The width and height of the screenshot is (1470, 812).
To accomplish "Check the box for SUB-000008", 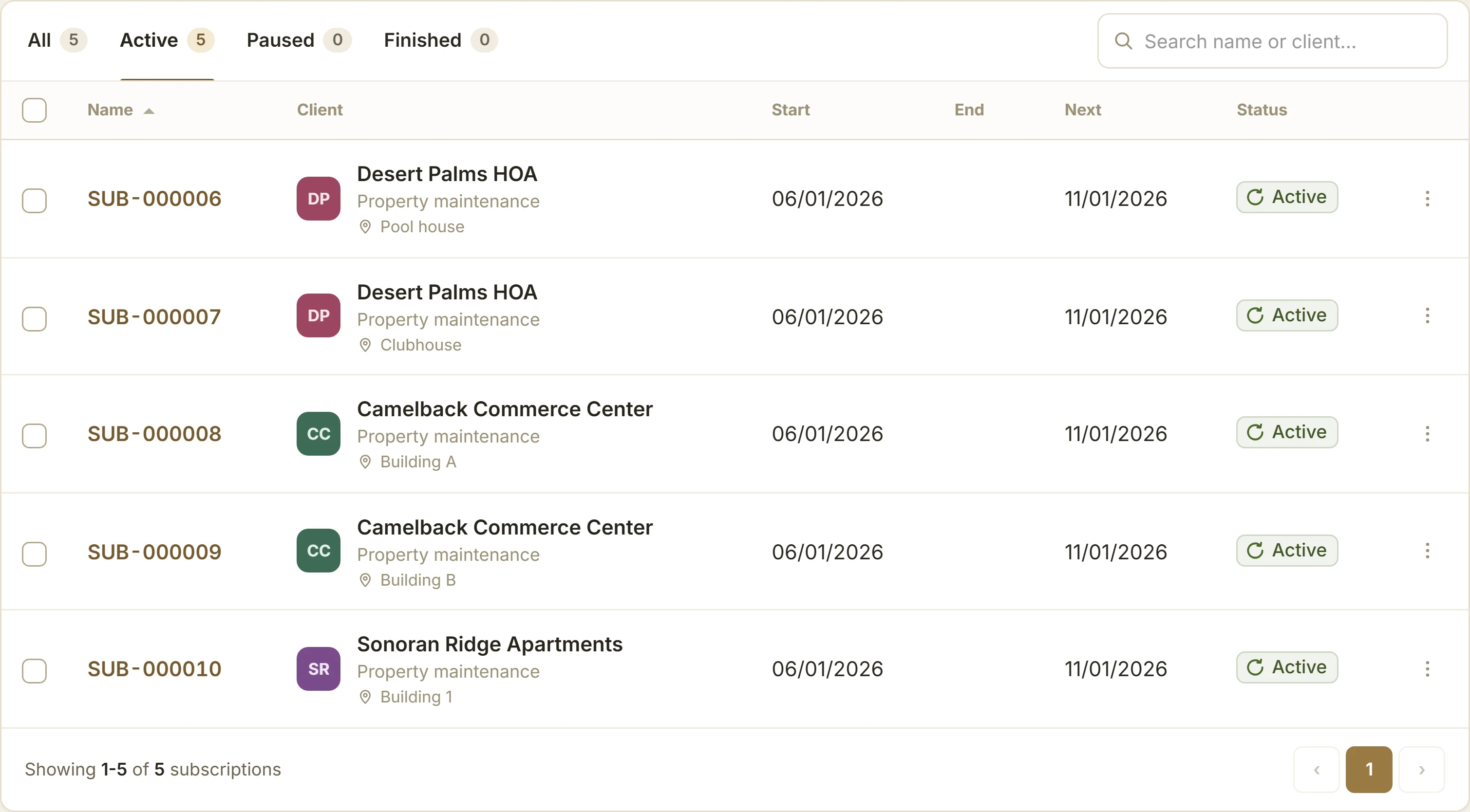I will point(34,436).
